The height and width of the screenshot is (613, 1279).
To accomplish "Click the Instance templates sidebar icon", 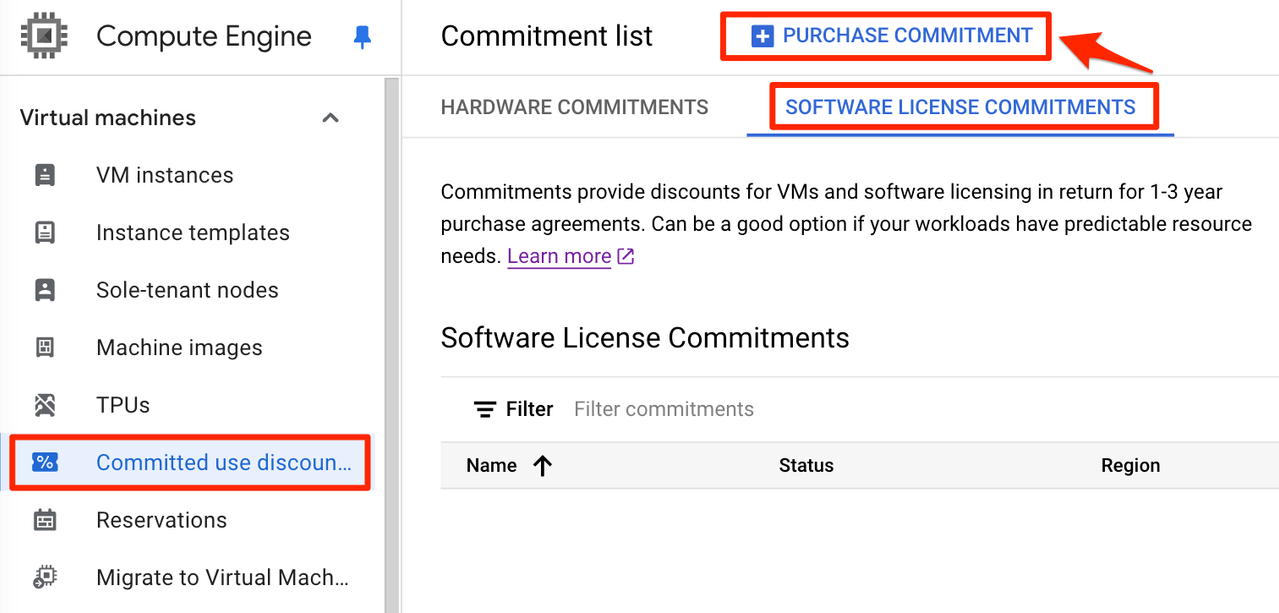I will [x=45, y=233].
